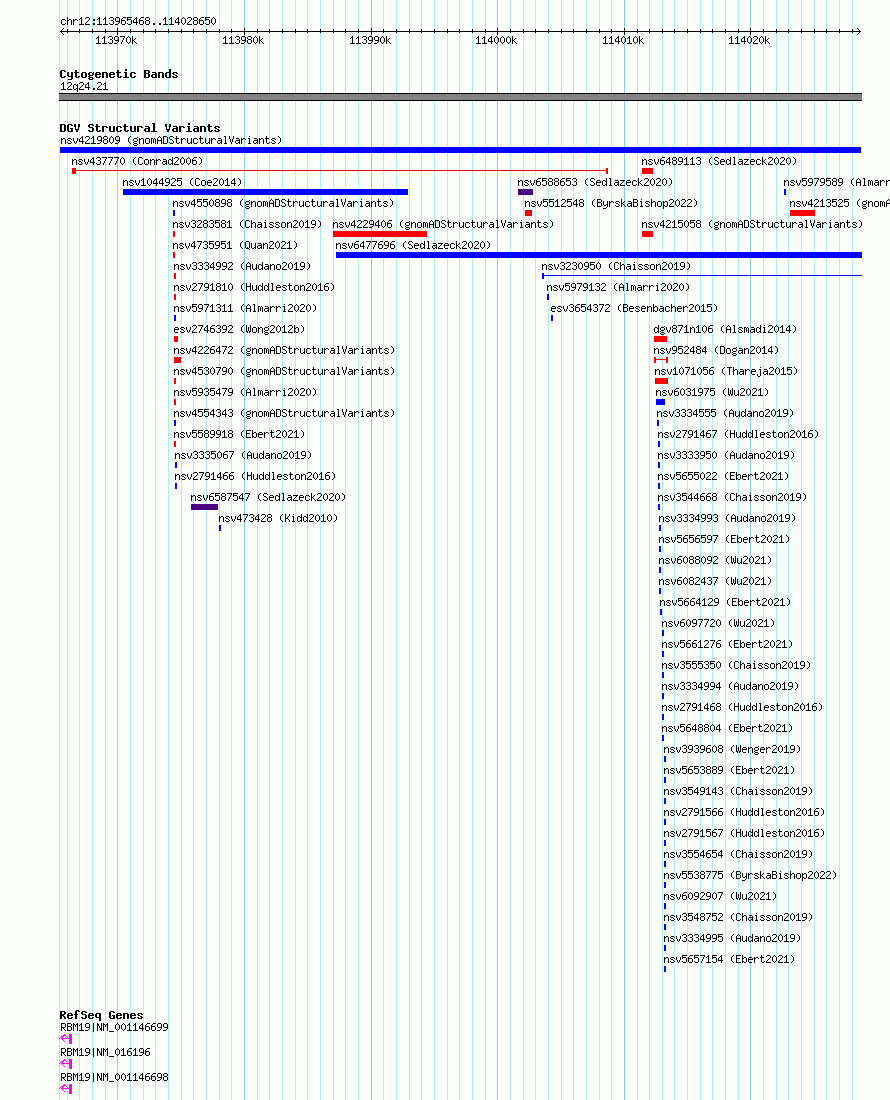This screenshot has height=1100, width=890.
Task: Click the magenta arrow under RBM19|NM_001146698
Action: click(x=66, y=1089)
